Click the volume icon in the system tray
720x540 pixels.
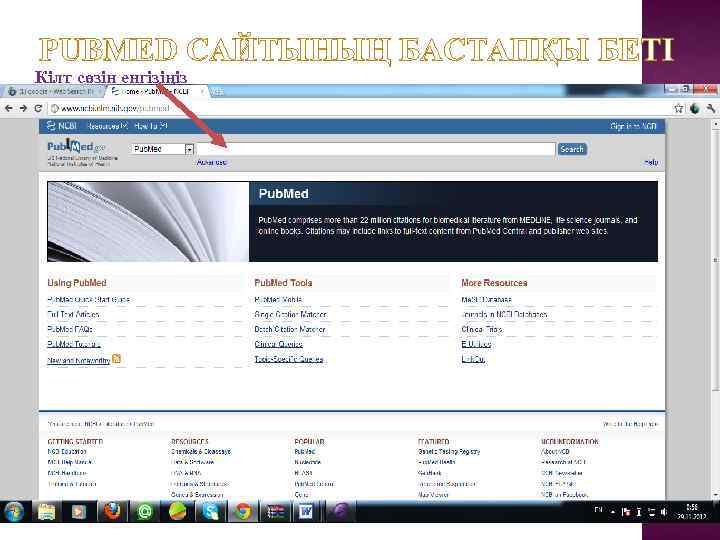click(664, 512)
